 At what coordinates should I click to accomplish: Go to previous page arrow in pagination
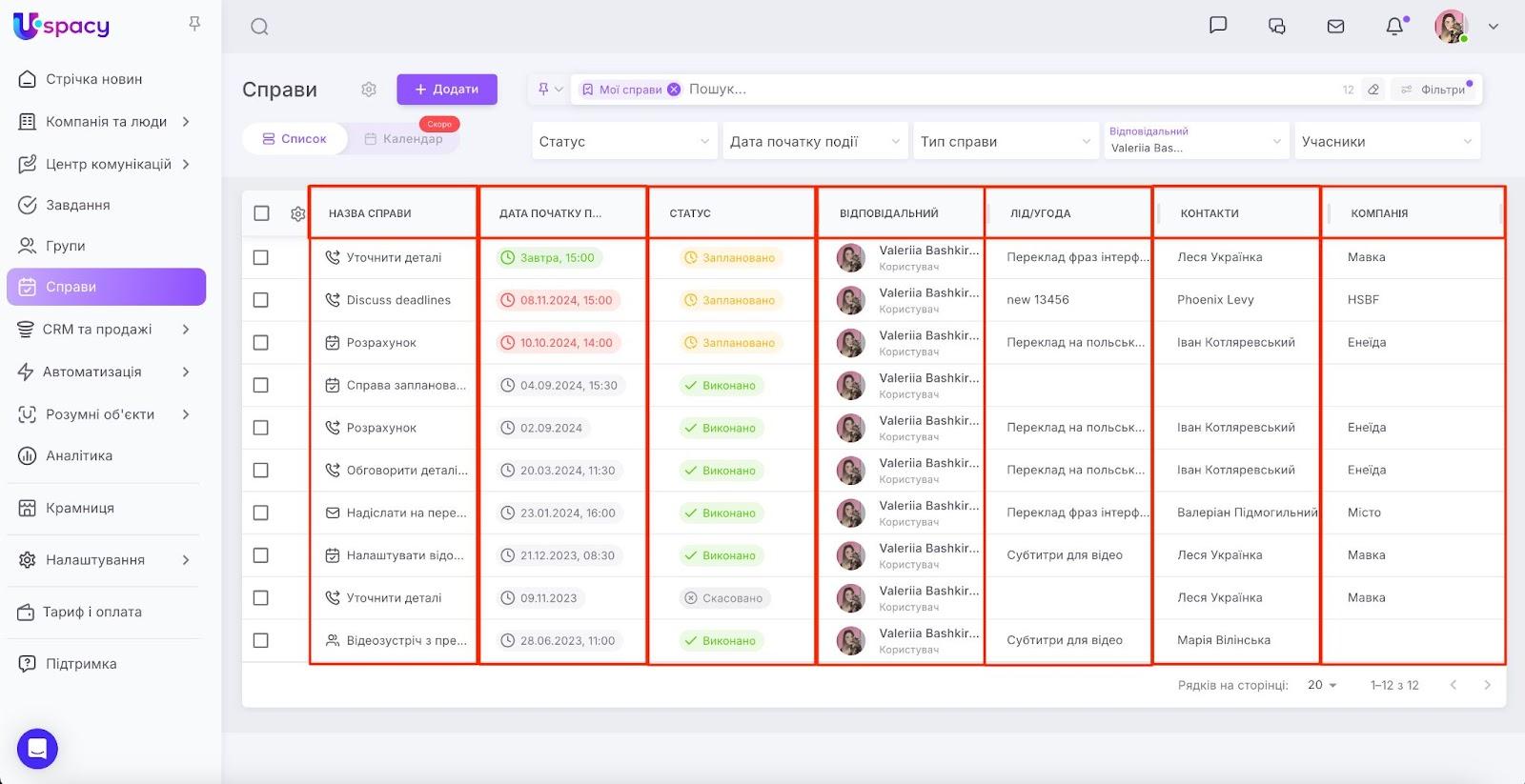1454,685
